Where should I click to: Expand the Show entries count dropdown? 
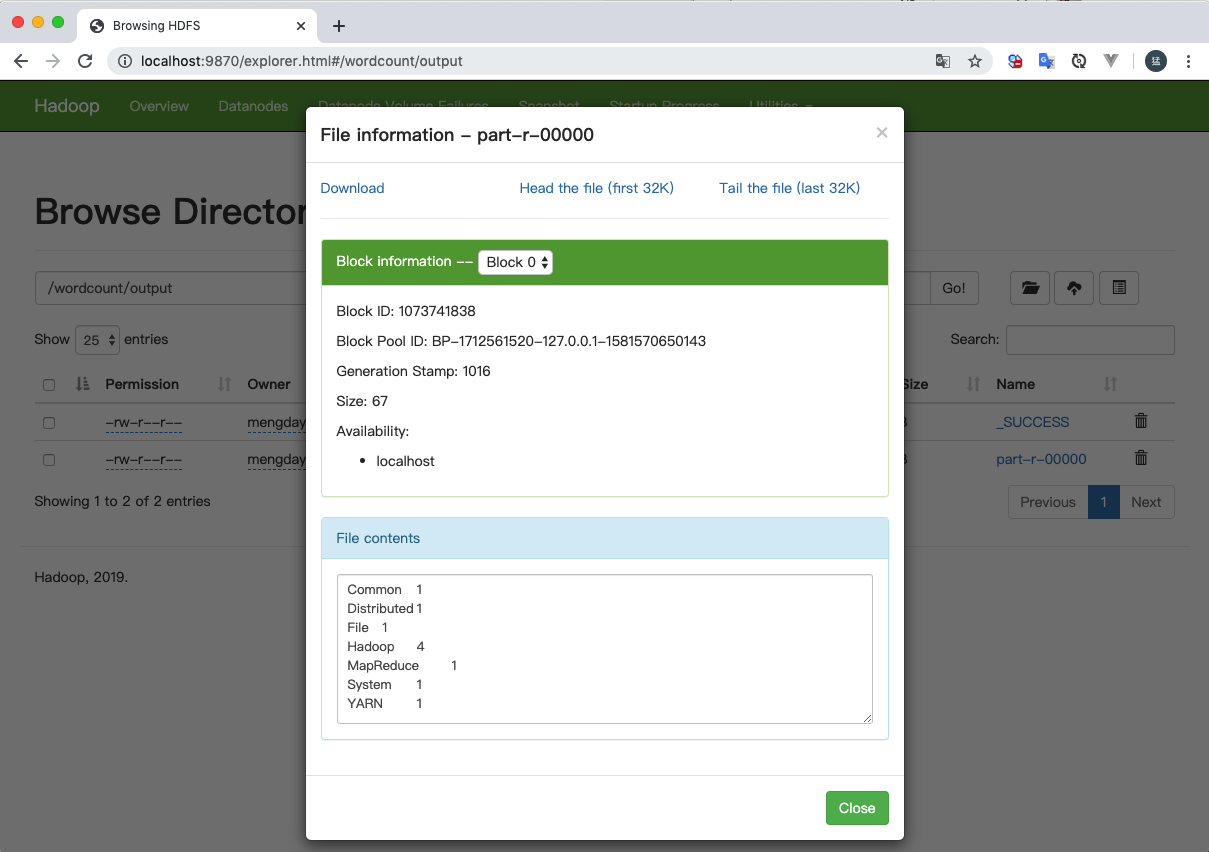pos(97,340)
